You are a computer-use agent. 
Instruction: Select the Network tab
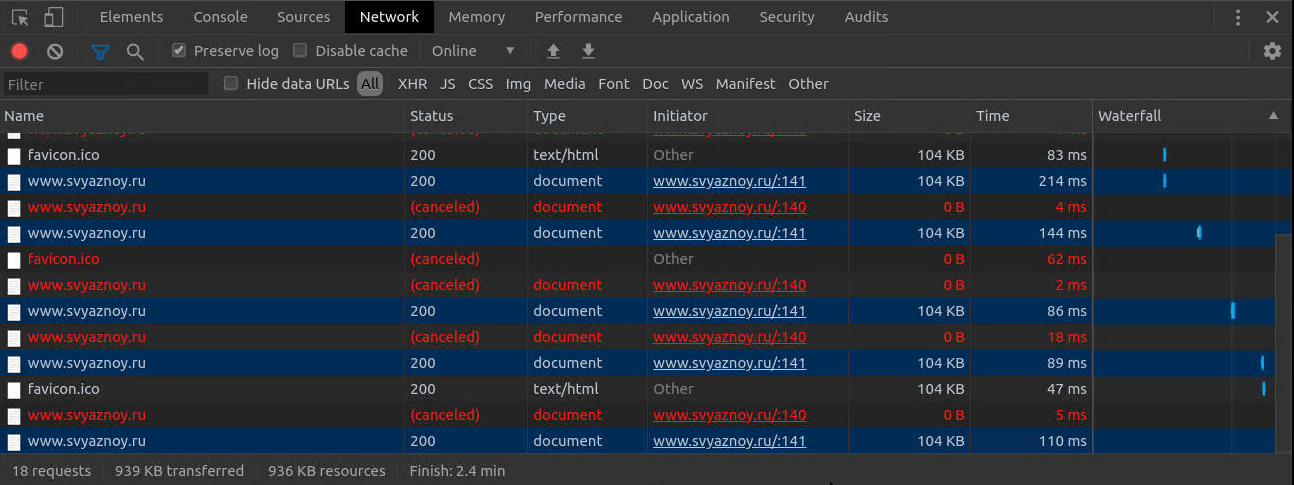pos(390,17)
